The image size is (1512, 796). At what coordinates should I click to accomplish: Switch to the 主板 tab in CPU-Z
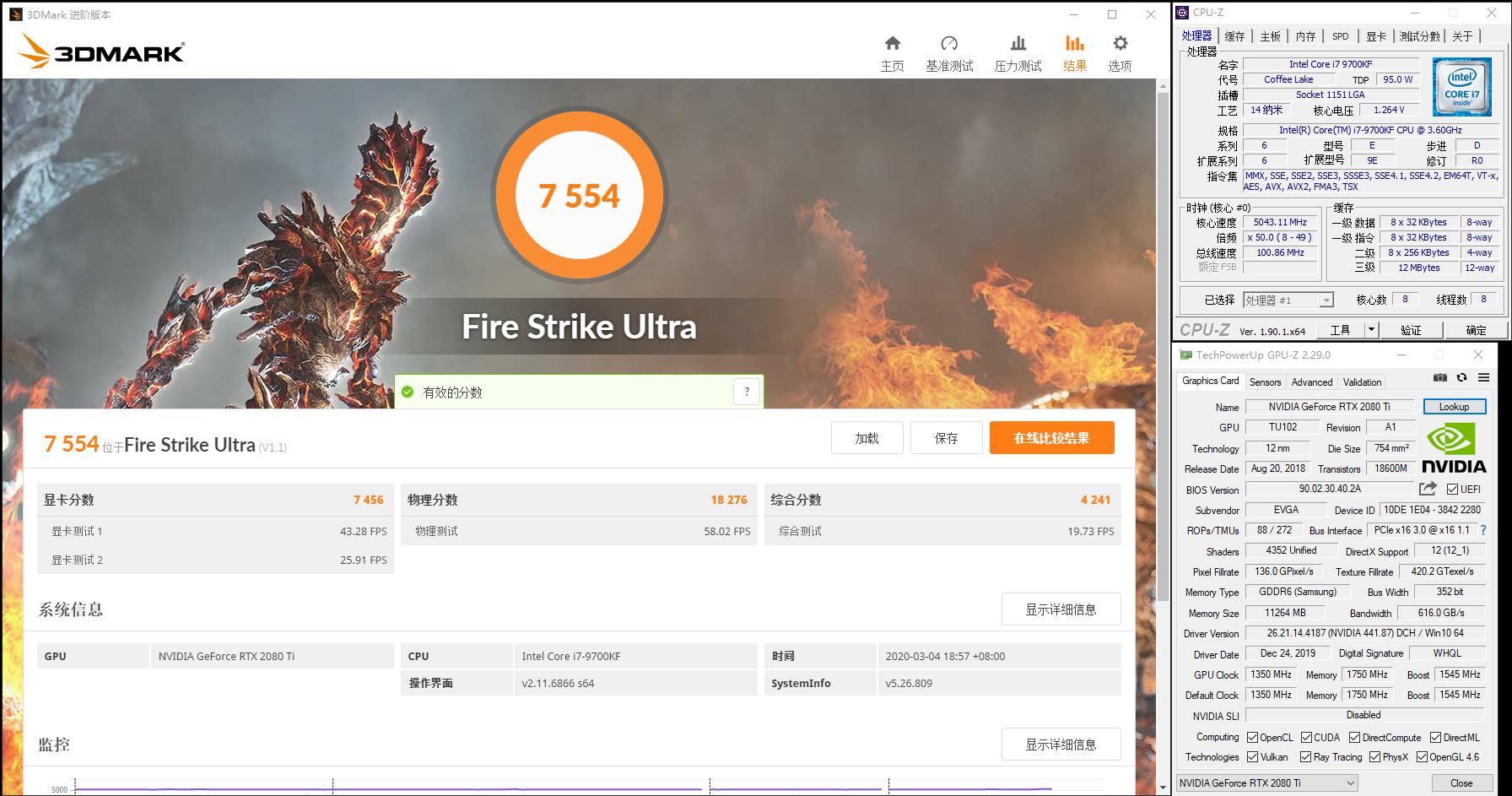tap(1270, 36)
